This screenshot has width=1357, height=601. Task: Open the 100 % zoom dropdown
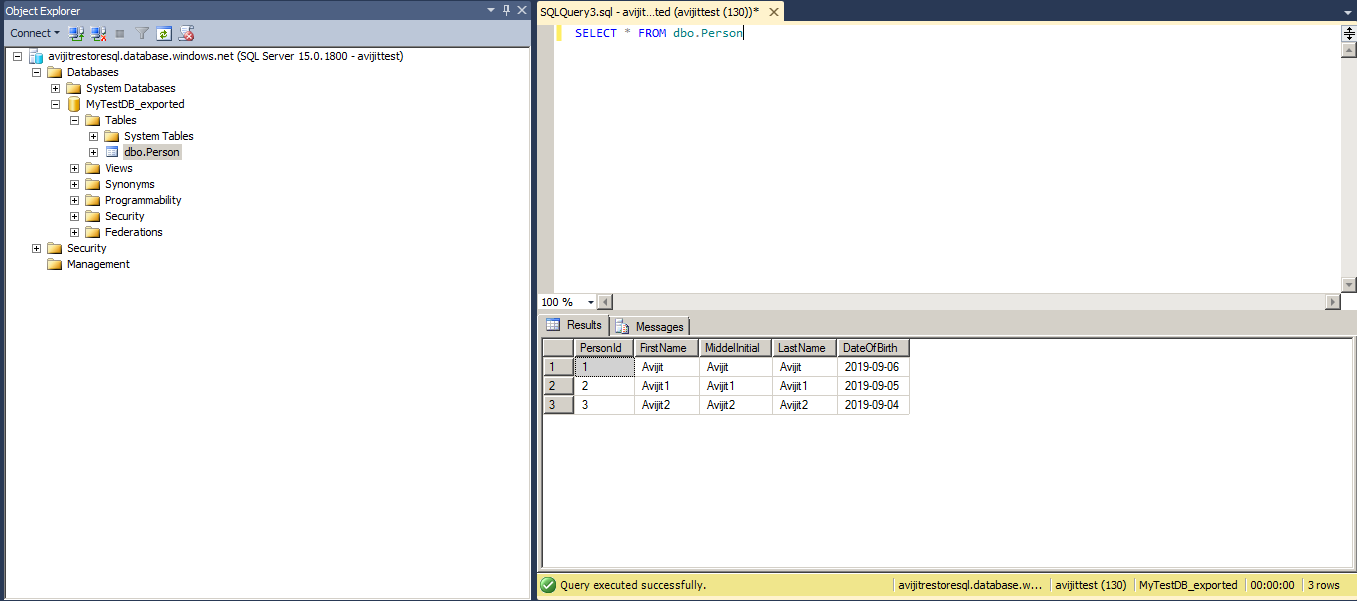click(x=591, y=302)
